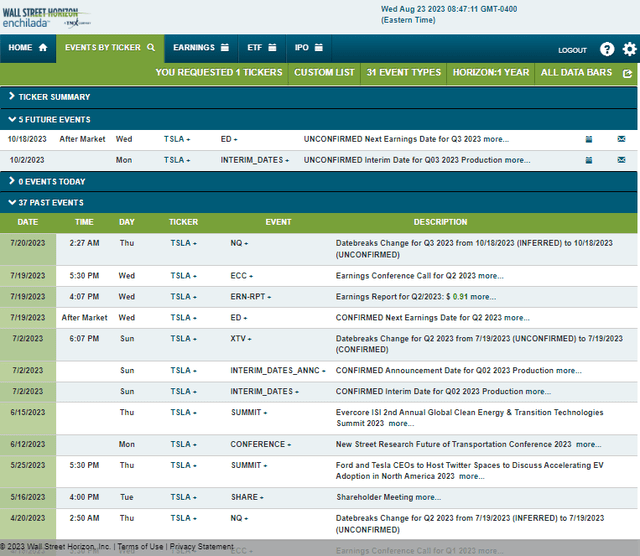Click the Logout link
The width and height of the screenshot is (640, 556).
point(572,50)
